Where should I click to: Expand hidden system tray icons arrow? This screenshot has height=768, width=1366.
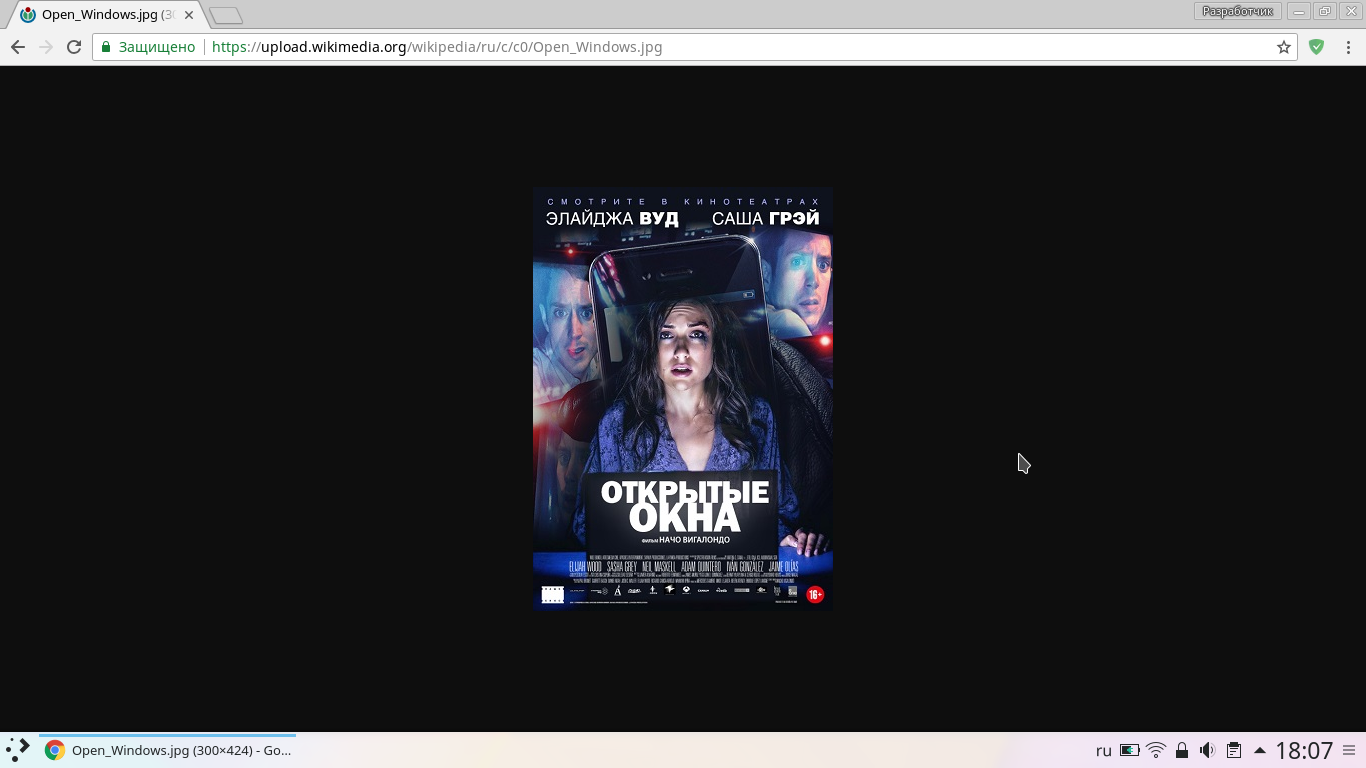tap(1259, 750)
